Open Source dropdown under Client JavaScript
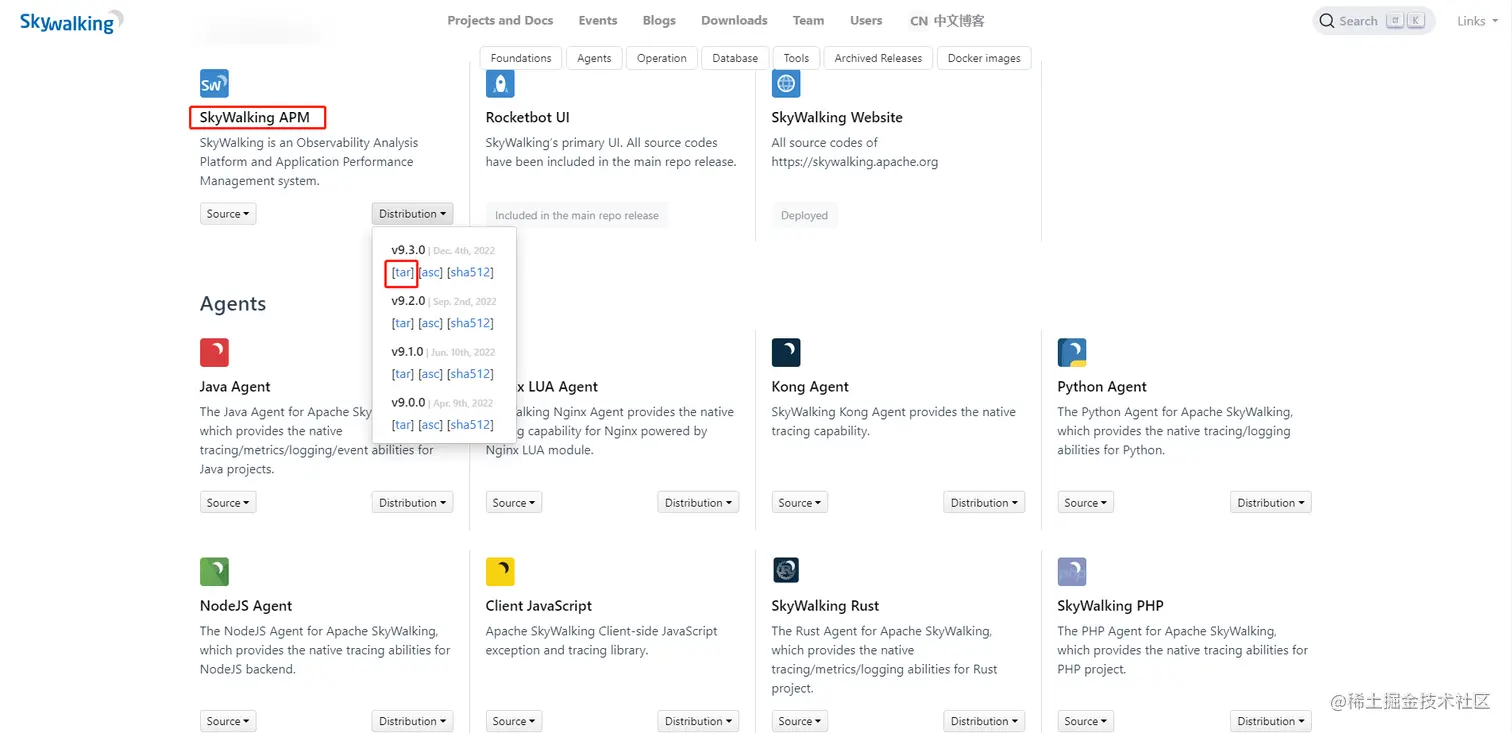1512x733 pixels. (514, 721)
